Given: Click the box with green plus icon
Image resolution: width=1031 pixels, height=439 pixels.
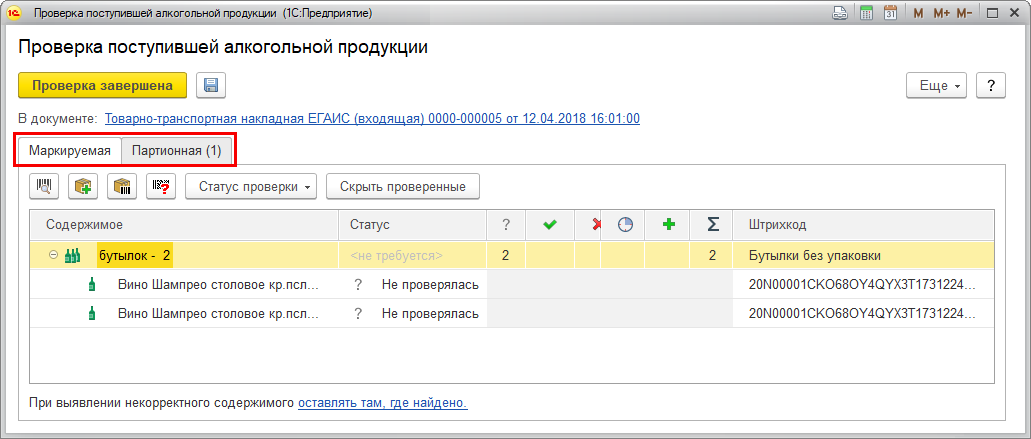Looking at the screenshot, I should 83,186.
